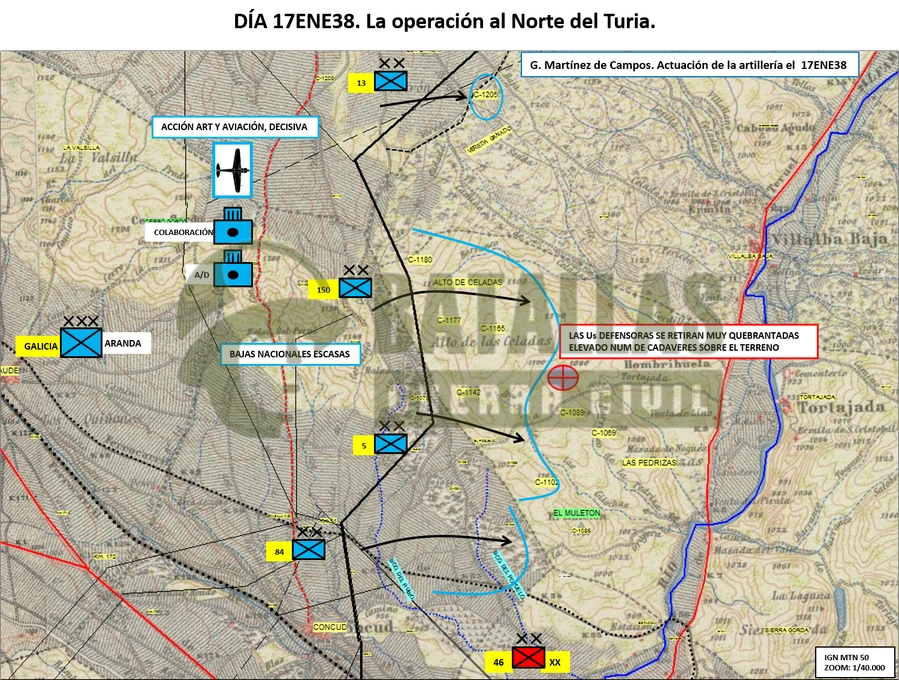Image resolution: width=899 pixels, height=680 pixels.
Task: Click the small yellow TORTAJADA tag
Action: (818, 397)
